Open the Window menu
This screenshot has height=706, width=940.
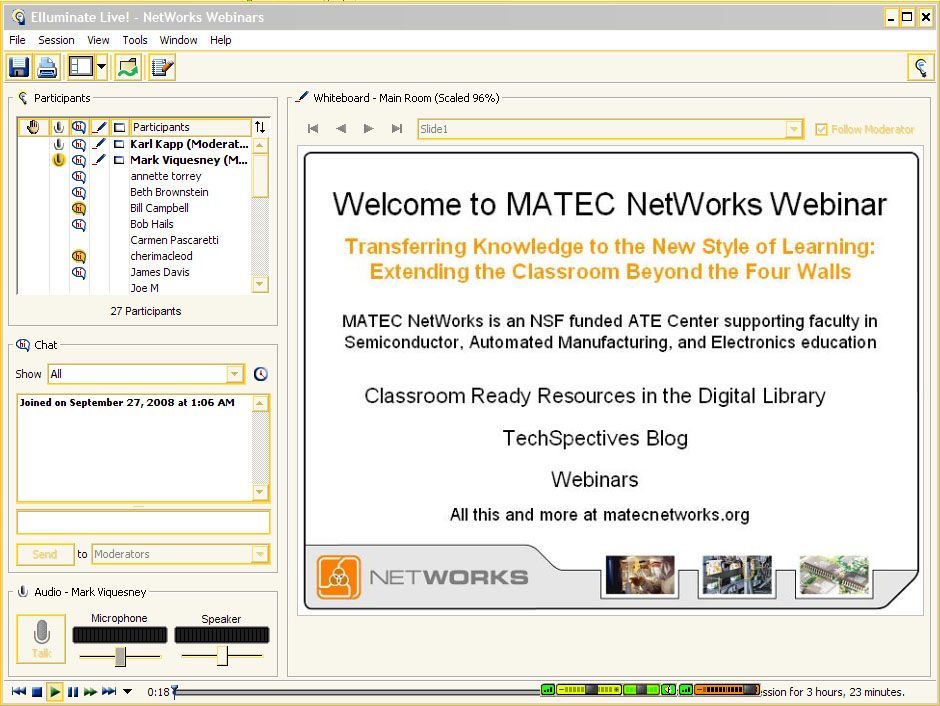178,40
